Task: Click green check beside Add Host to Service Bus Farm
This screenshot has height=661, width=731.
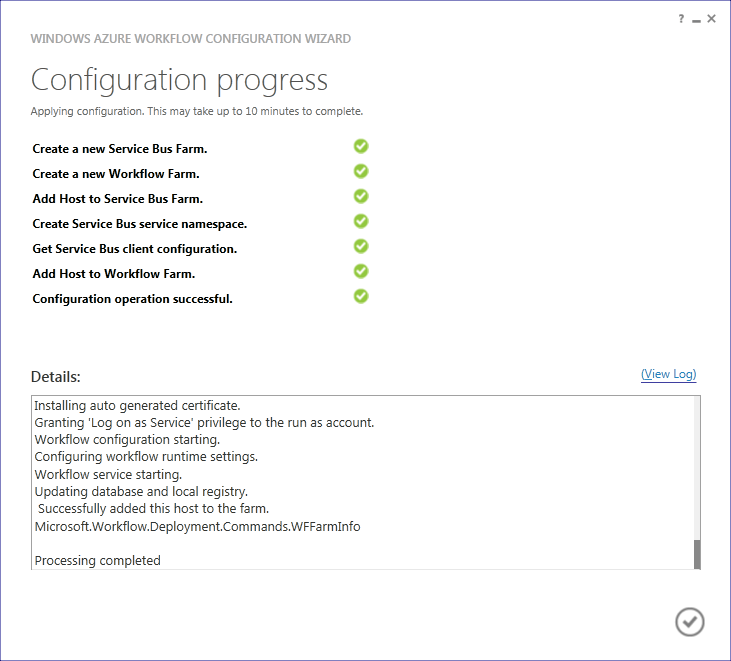Action: coord(361,196)
